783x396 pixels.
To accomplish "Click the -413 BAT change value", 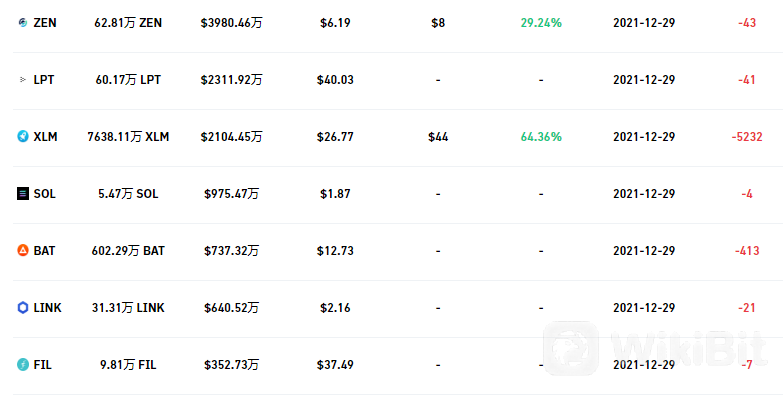I will pyautogui.click(x=747, y=251).
